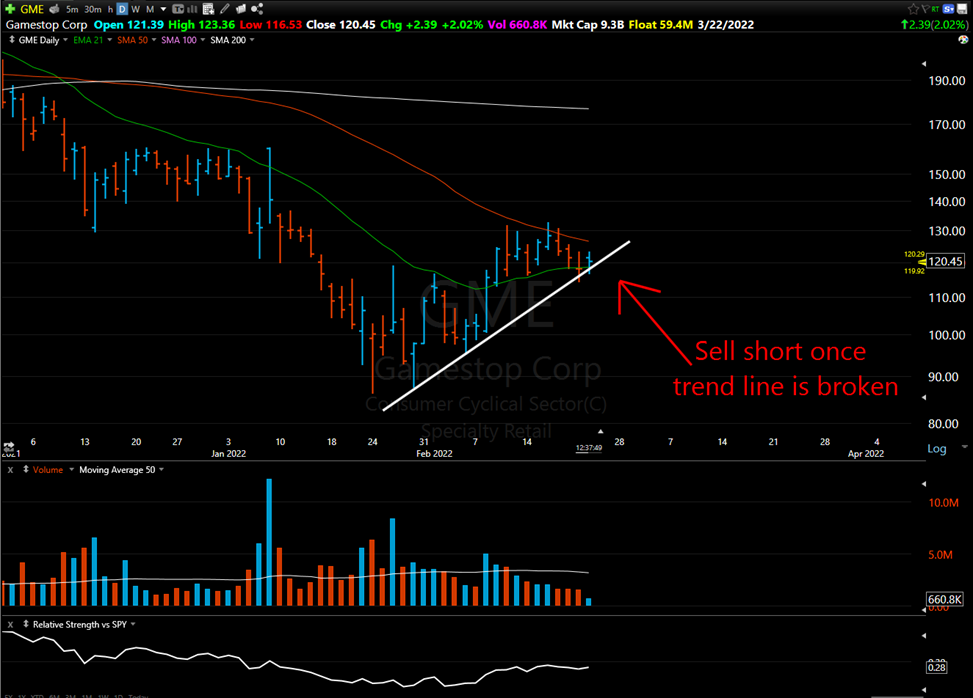Click the add indicator table-plus icon

(208, 9)
